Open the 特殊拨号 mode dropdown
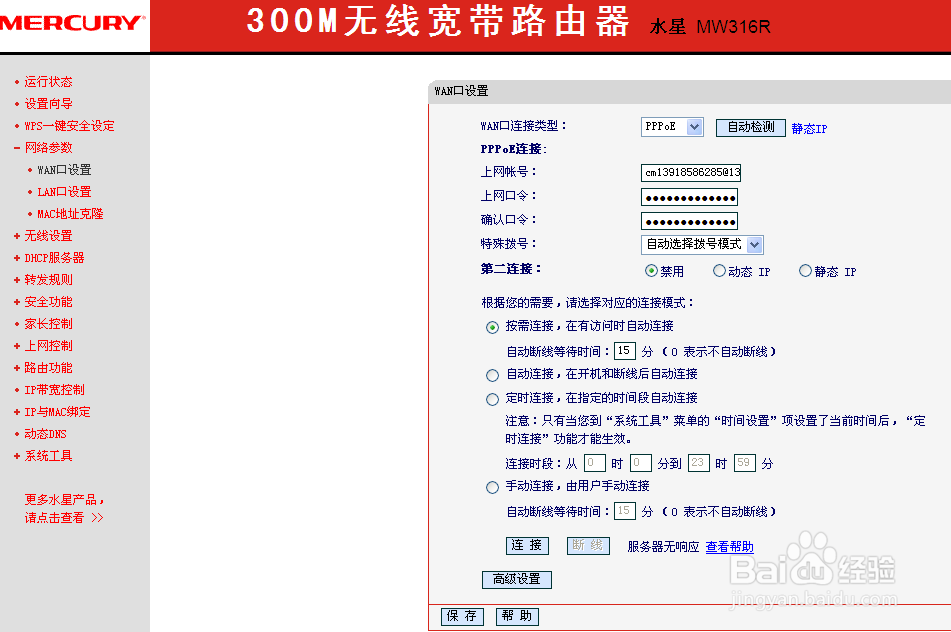 tap(702, 244)
